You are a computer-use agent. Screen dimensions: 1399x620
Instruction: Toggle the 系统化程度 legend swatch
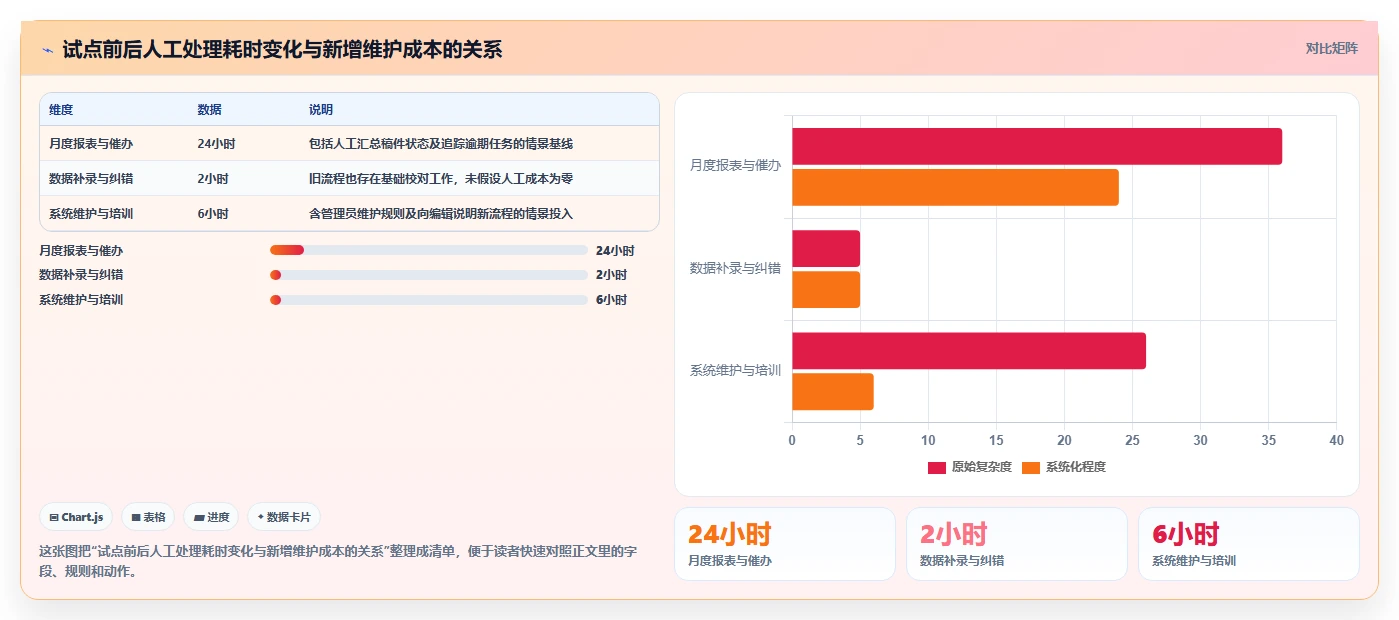pyautogui.click(x=1031, y=467)
